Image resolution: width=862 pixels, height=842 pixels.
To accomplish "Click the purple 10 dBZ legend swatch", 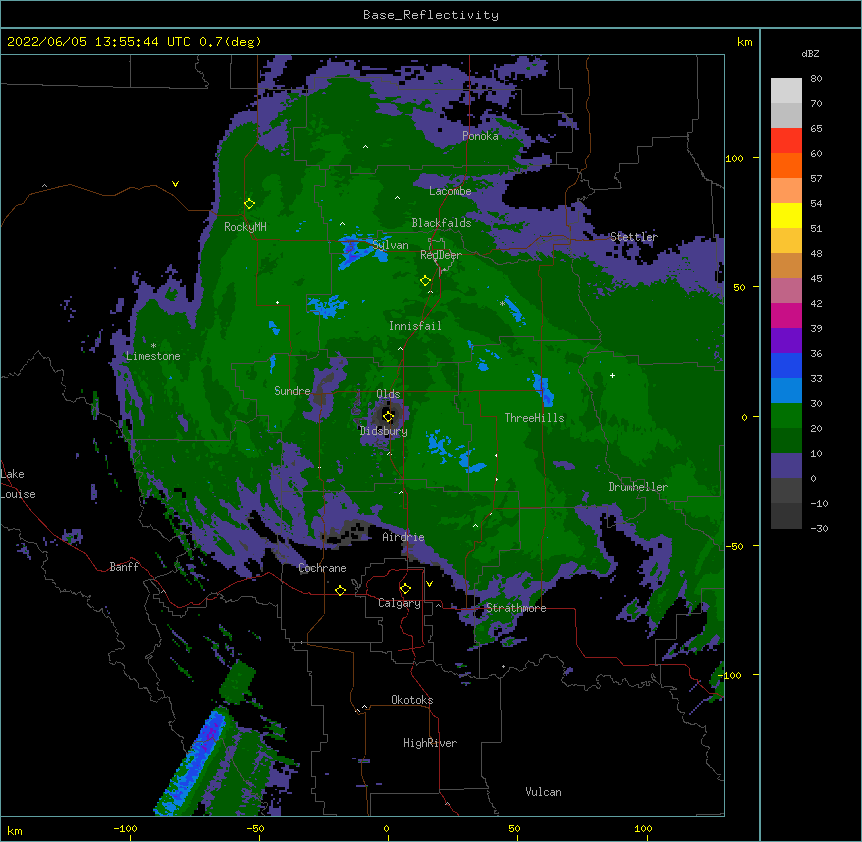I will [786, 466].
